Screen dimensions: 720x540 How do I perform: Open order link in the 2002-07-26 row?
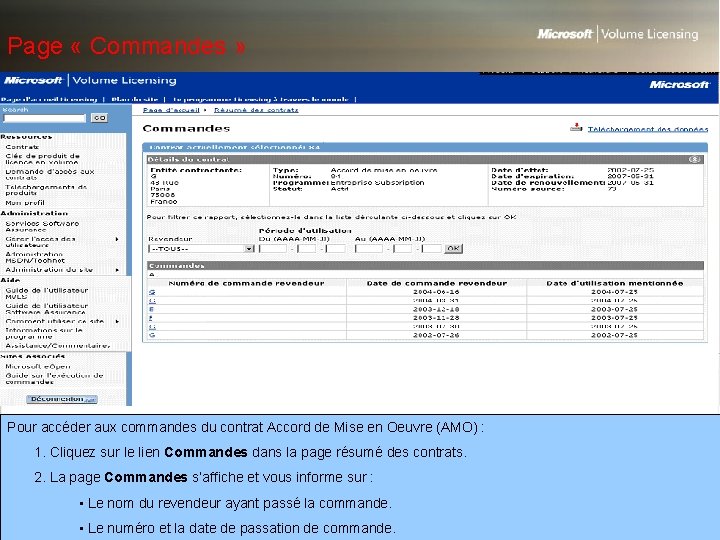click(x=152, y=335)
